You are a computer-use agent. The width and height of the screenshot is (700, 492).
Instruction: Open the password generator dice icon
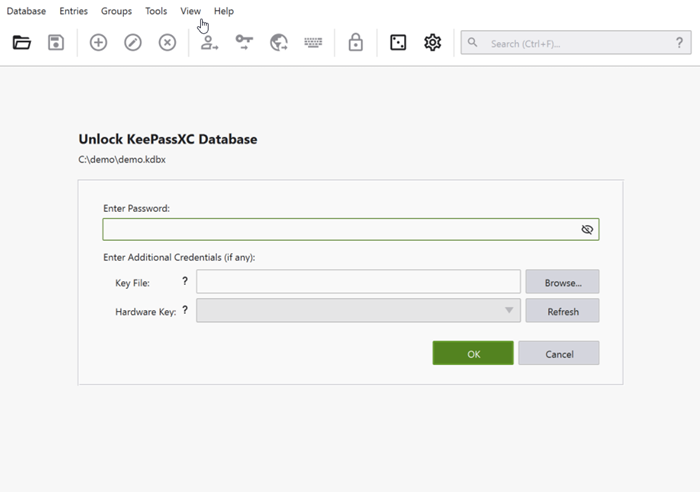[398, 43]
